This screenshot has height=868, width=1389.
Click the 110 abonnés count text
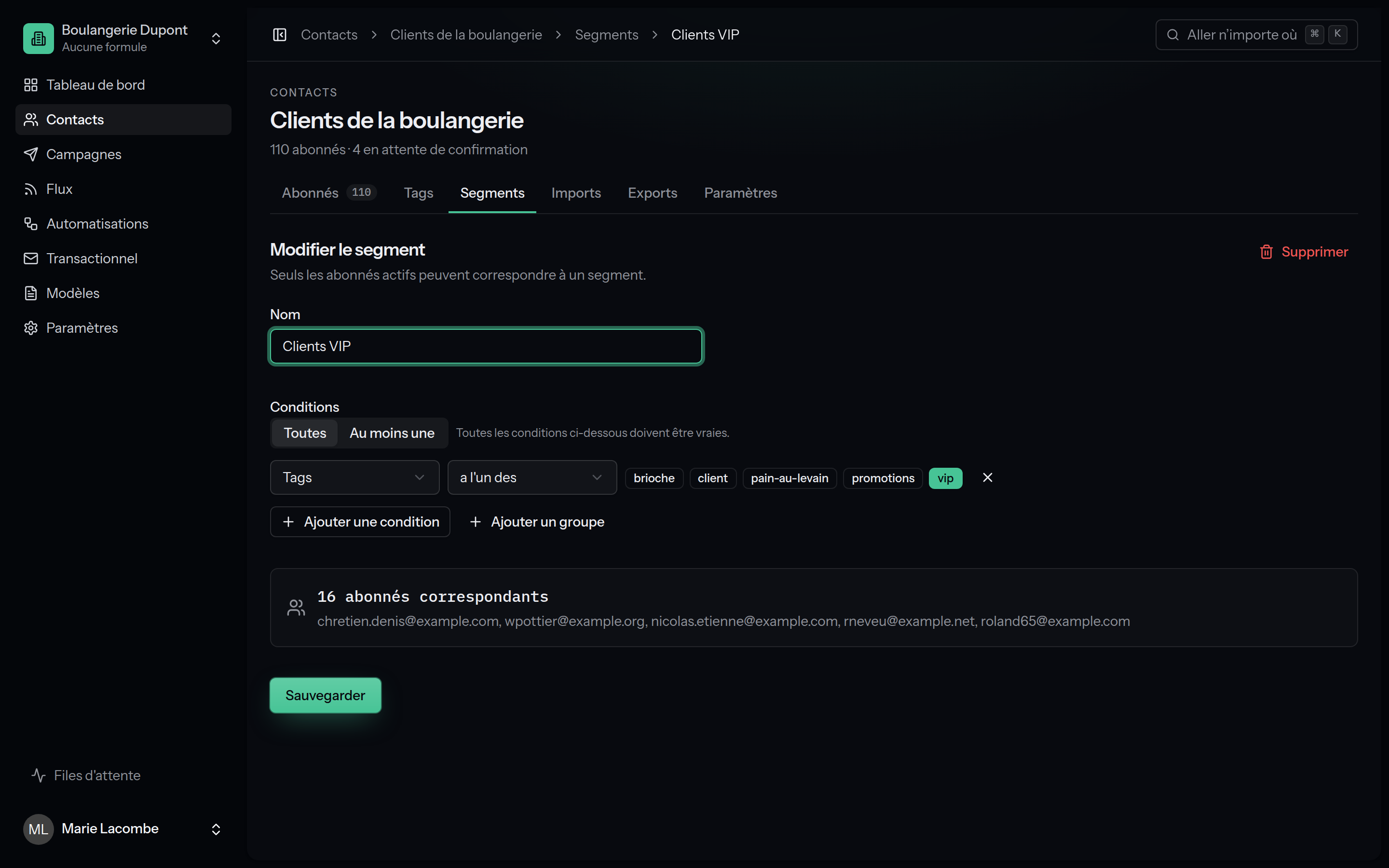[308, 150]
